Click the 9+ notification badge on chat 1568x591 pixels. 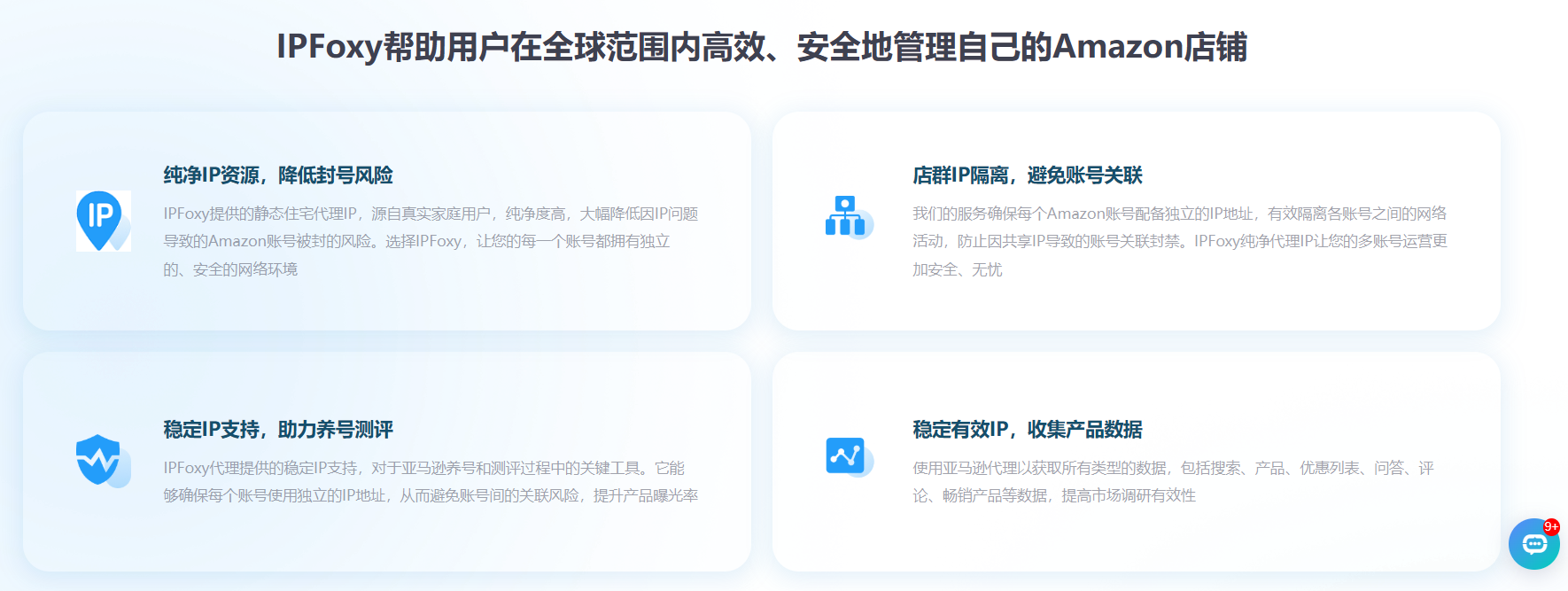(1551, 526)
